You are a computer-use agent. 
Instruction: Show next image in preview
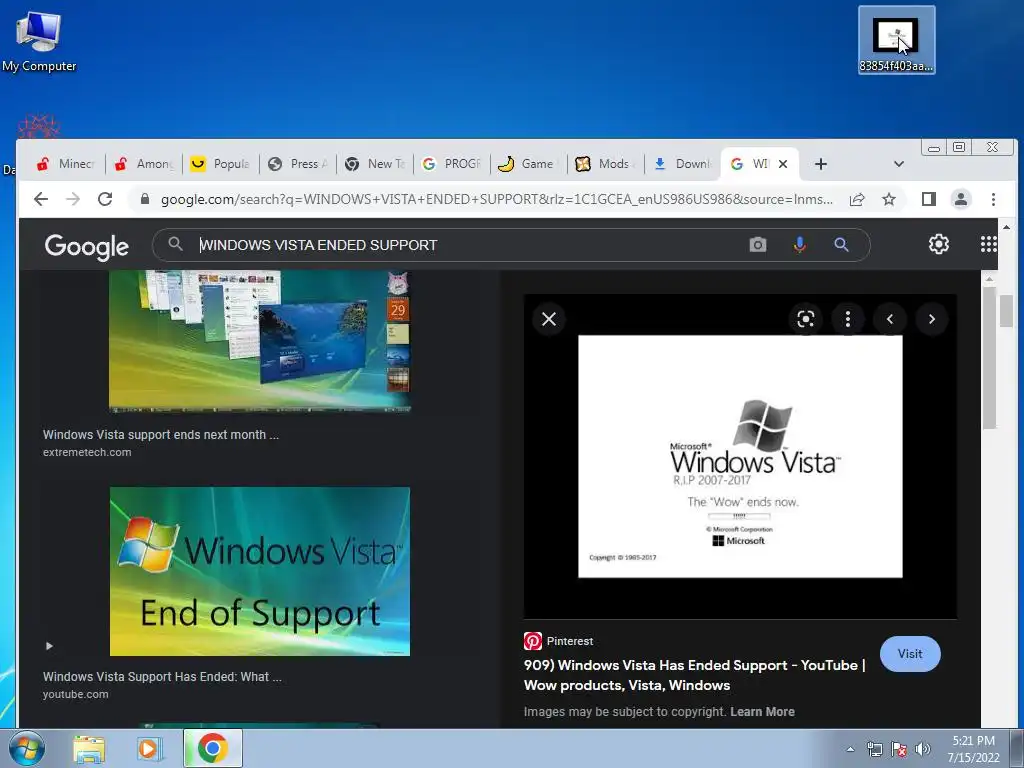(x=932, y=319)
